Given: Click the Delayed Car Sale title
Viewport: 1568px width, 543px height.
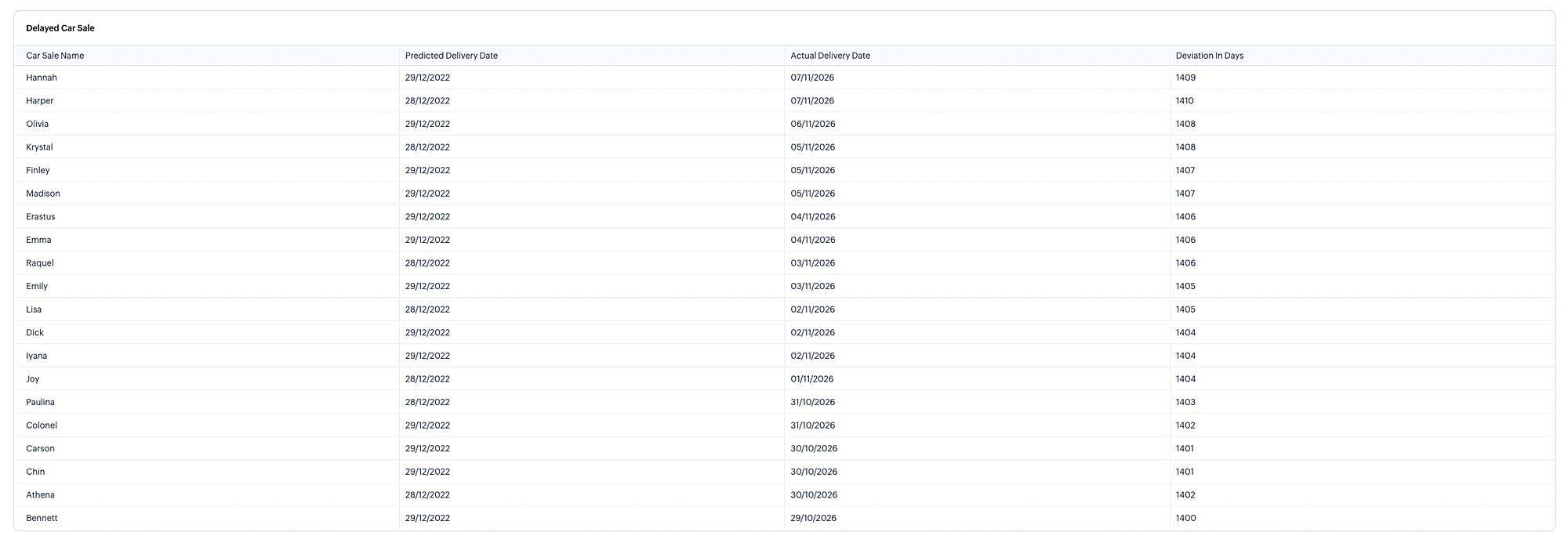Looking at the screenshot, I should click(60, 28).
